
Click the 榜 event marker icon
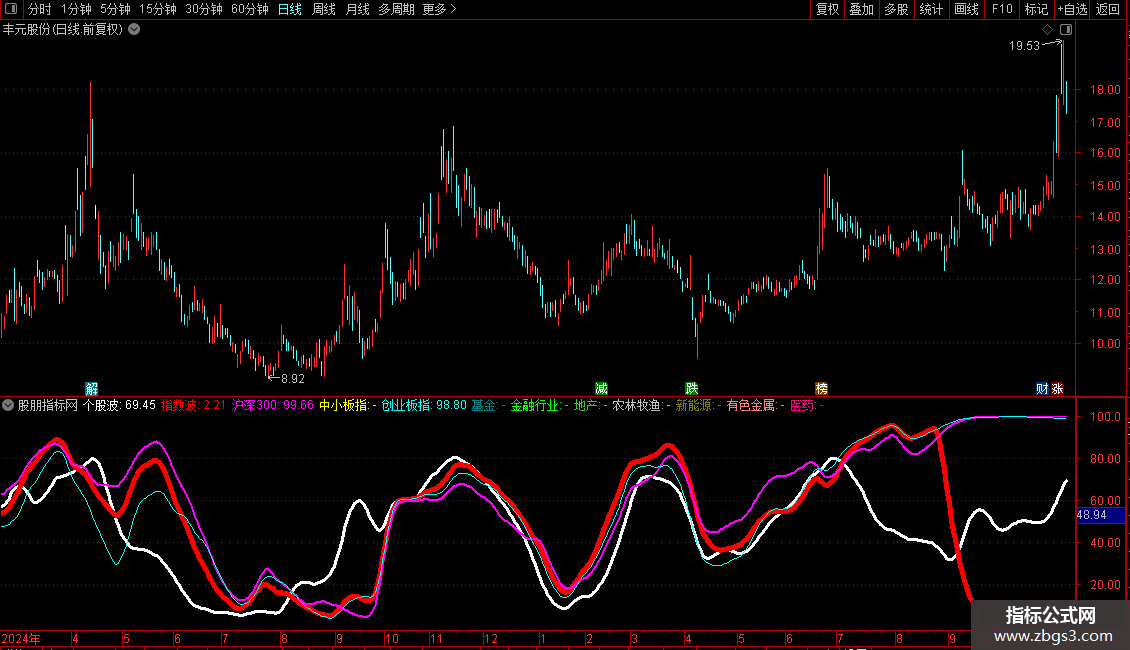[x=821, y=388]
